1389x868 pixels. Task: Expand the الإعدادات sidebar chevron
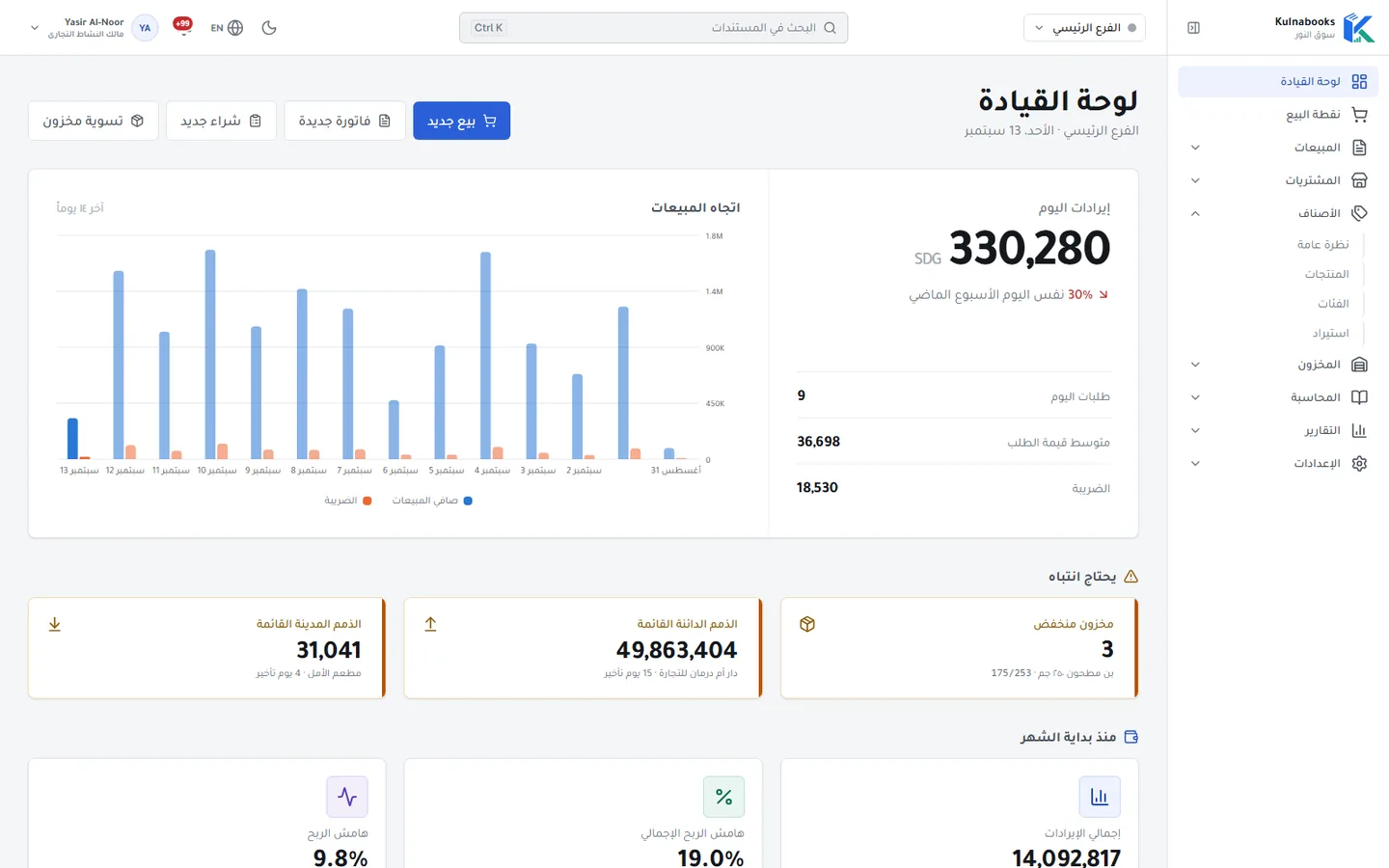coord(1195,463)
